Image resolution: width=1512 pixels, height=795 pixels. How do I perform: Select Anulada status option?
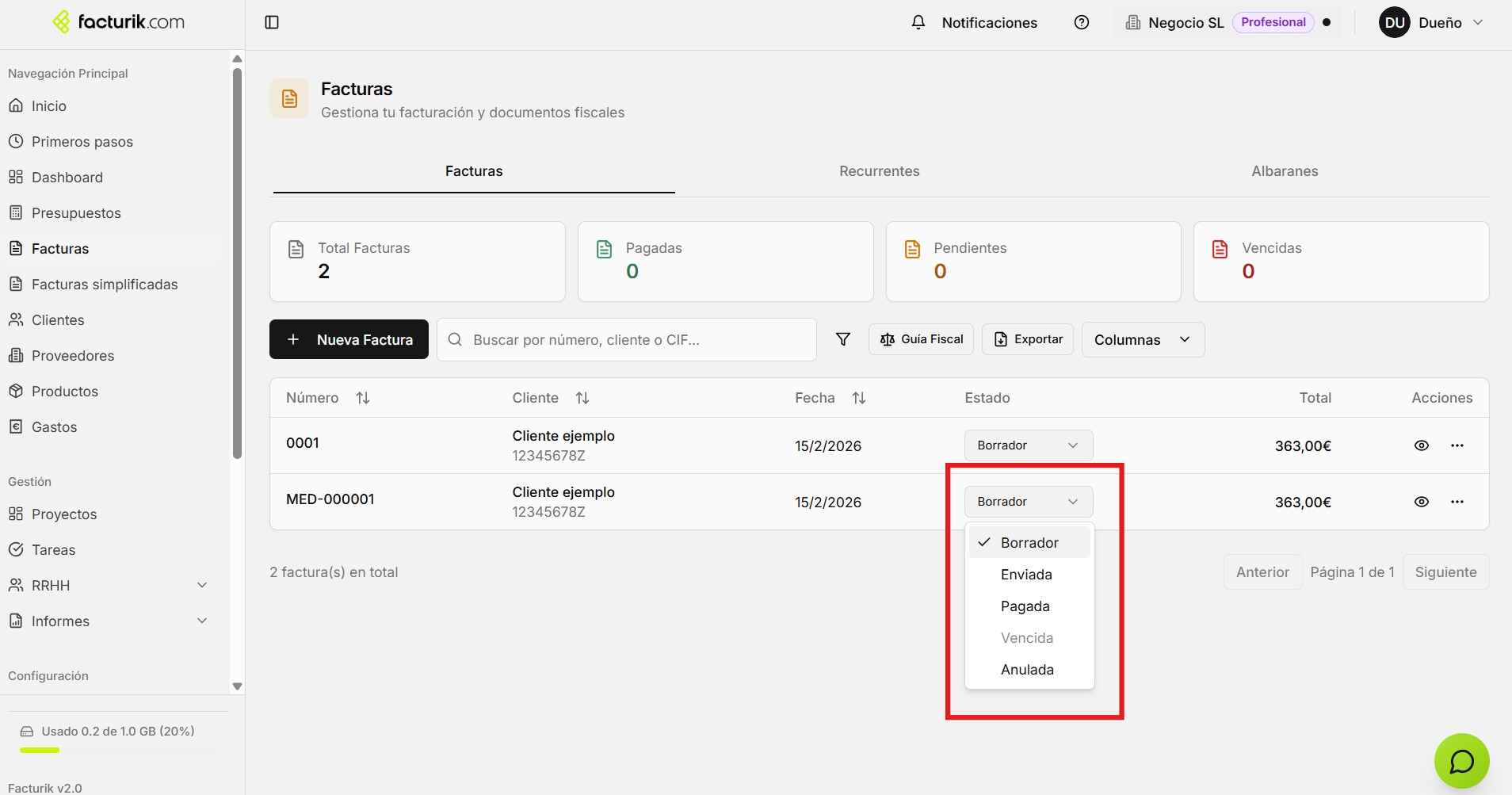(1029, 670)
